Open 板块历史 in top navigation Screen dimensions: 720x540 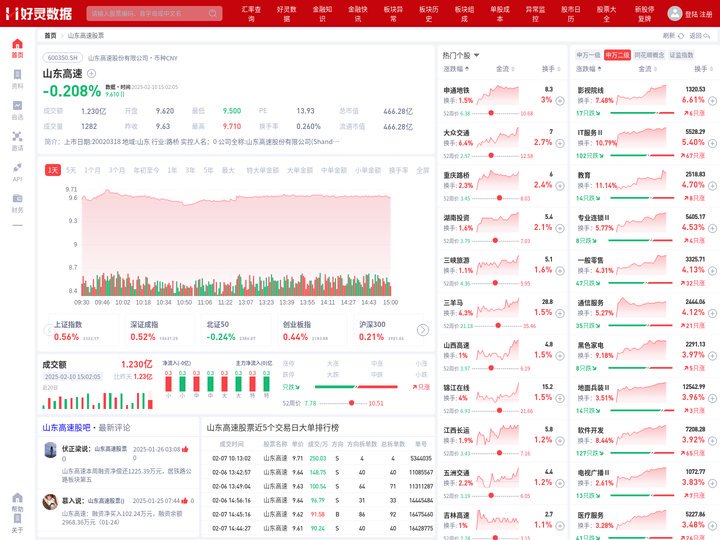click(428, 14)
